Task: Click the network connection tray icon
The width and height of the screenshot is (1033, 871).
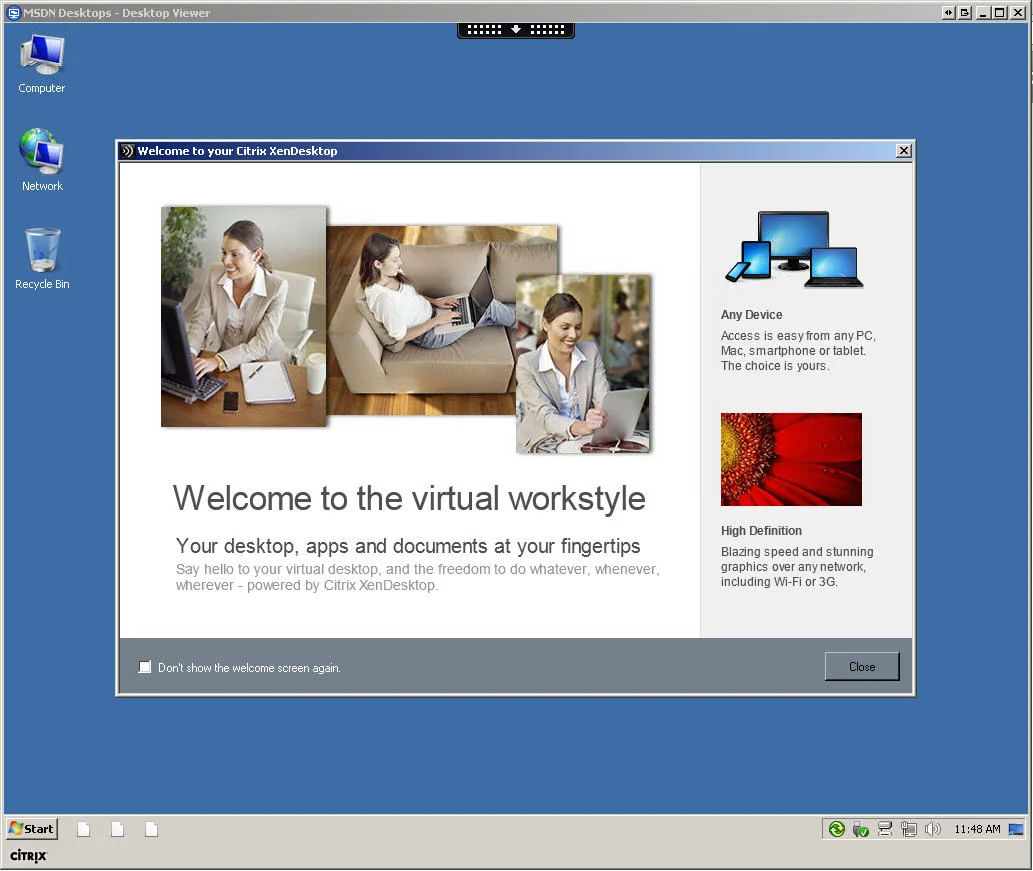Action: click(909, 829)
